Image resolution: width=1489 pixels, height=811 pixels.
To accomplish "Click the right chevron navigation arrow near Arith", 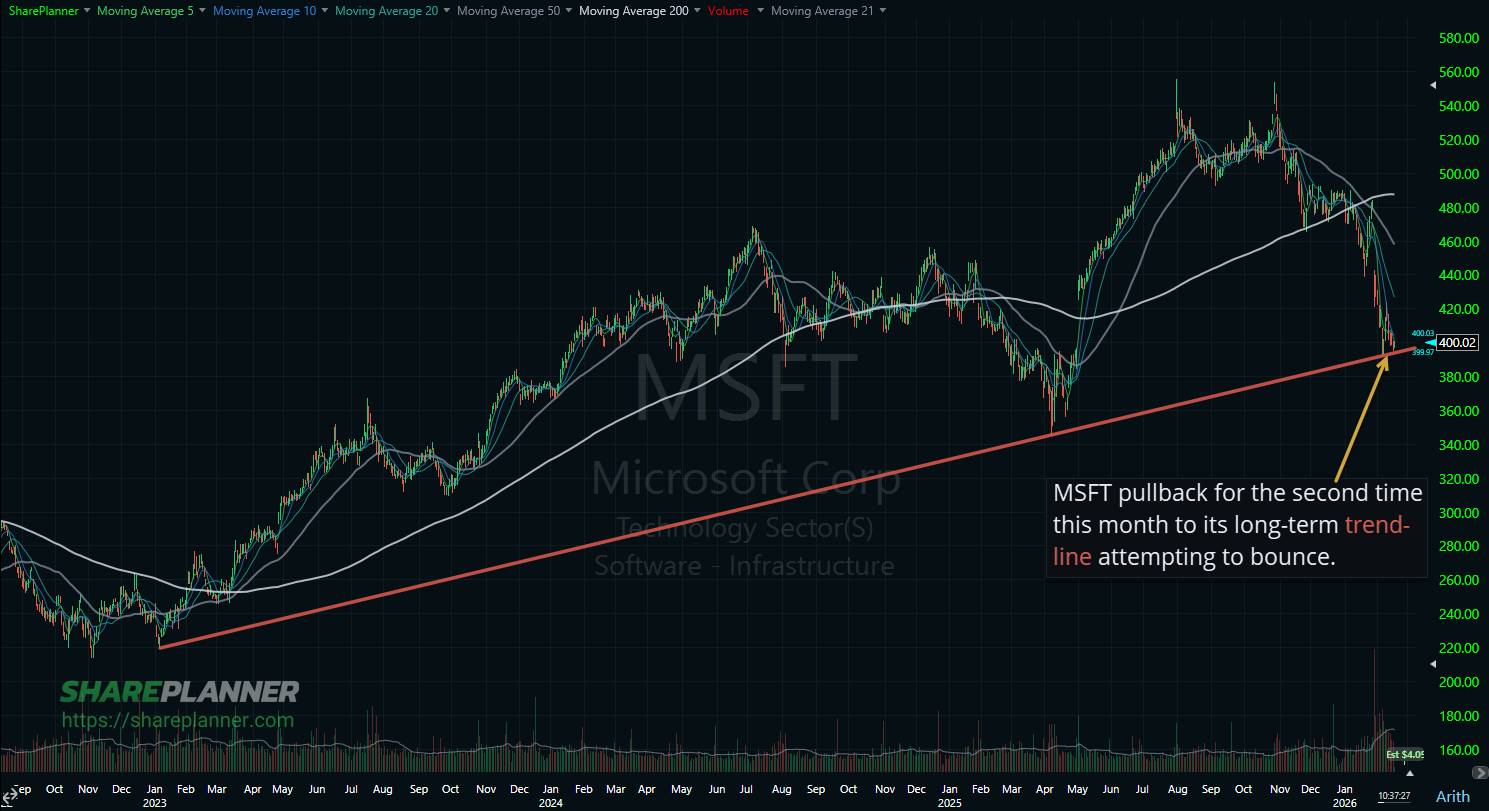I will (x=1479, y=773).
